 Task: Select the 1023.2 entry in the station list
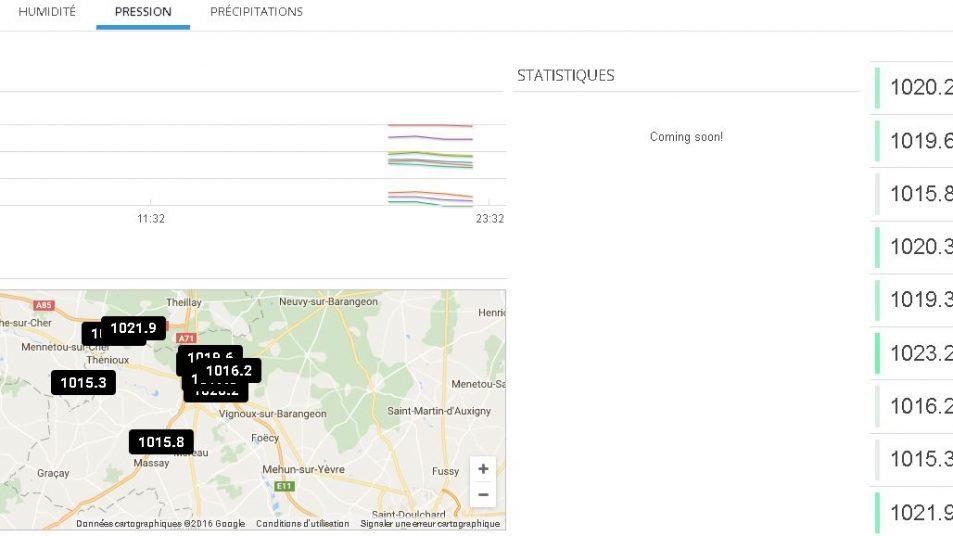point(920,353)
